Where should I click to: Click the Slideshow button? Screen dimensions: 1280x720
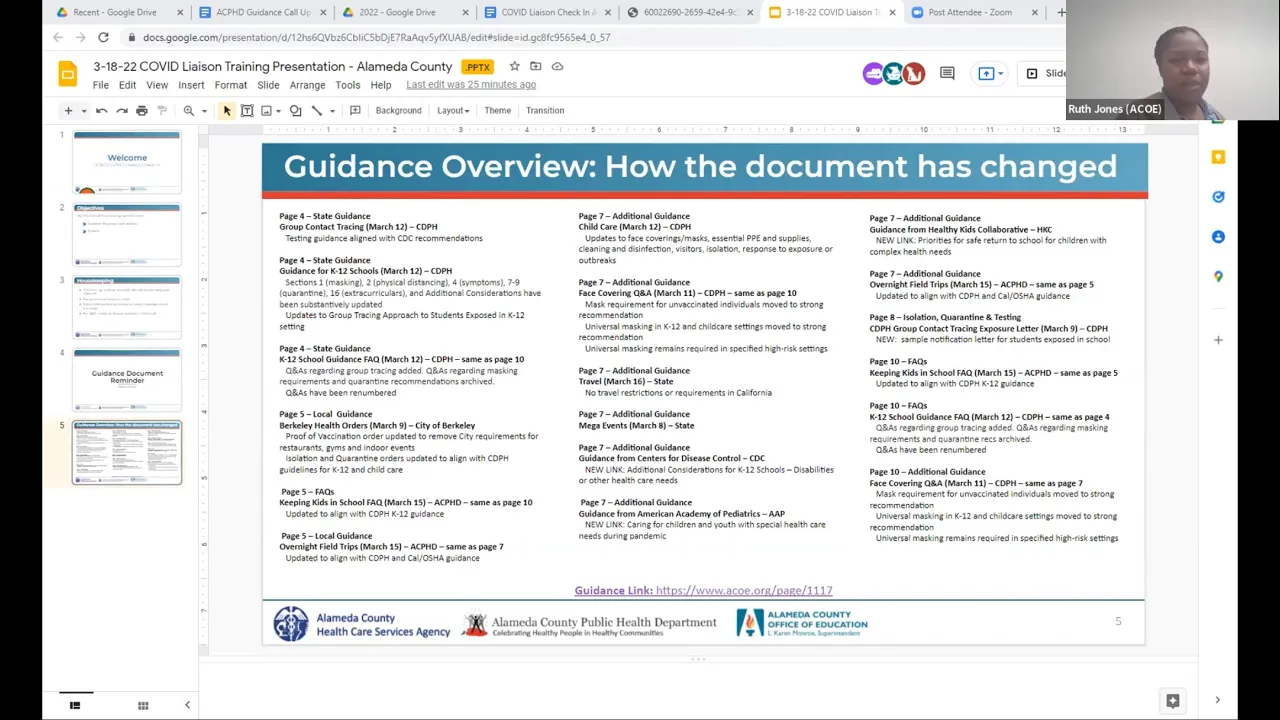click(1046, 73)
